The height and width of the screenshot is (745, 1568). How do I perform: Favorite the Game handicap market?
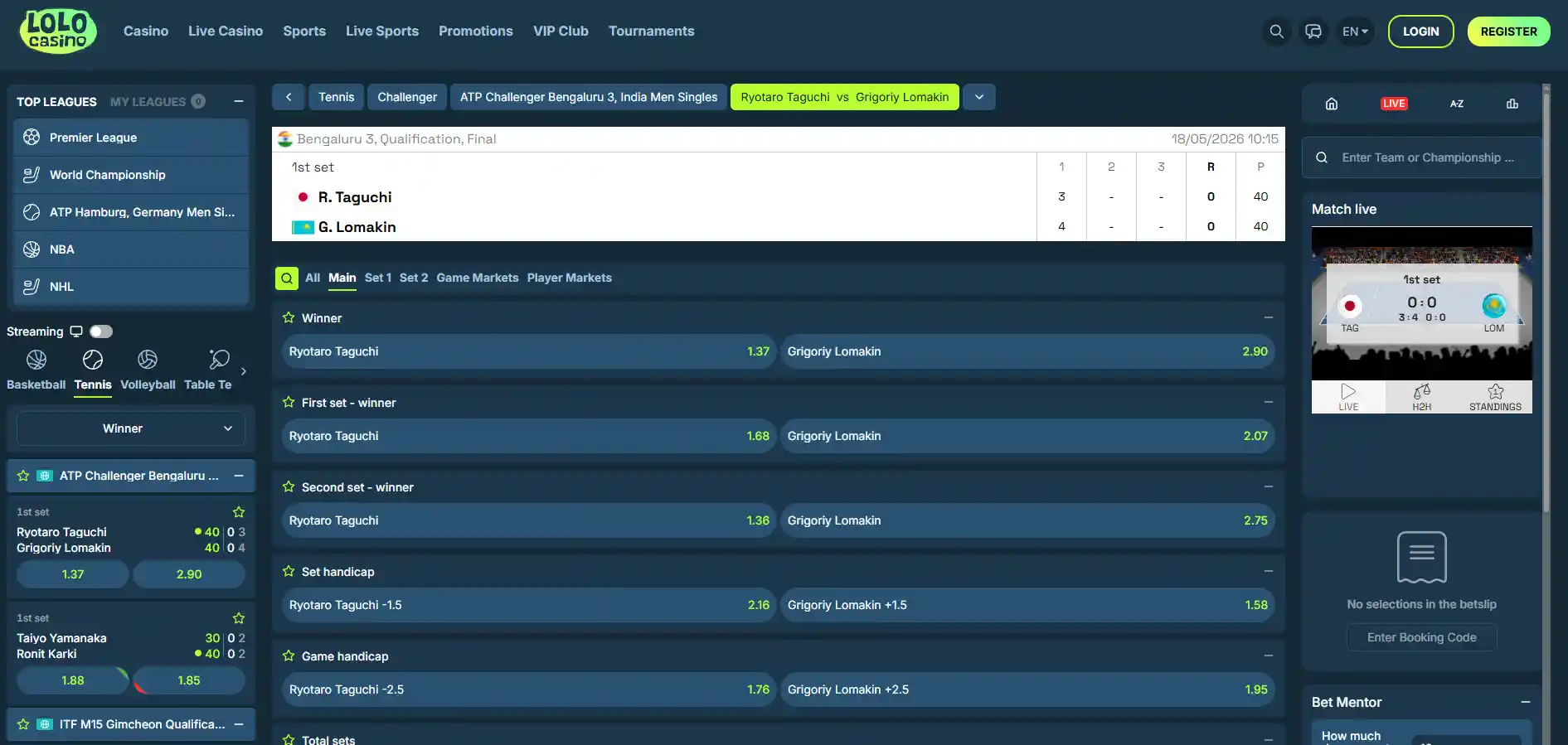tap(289, 656)
